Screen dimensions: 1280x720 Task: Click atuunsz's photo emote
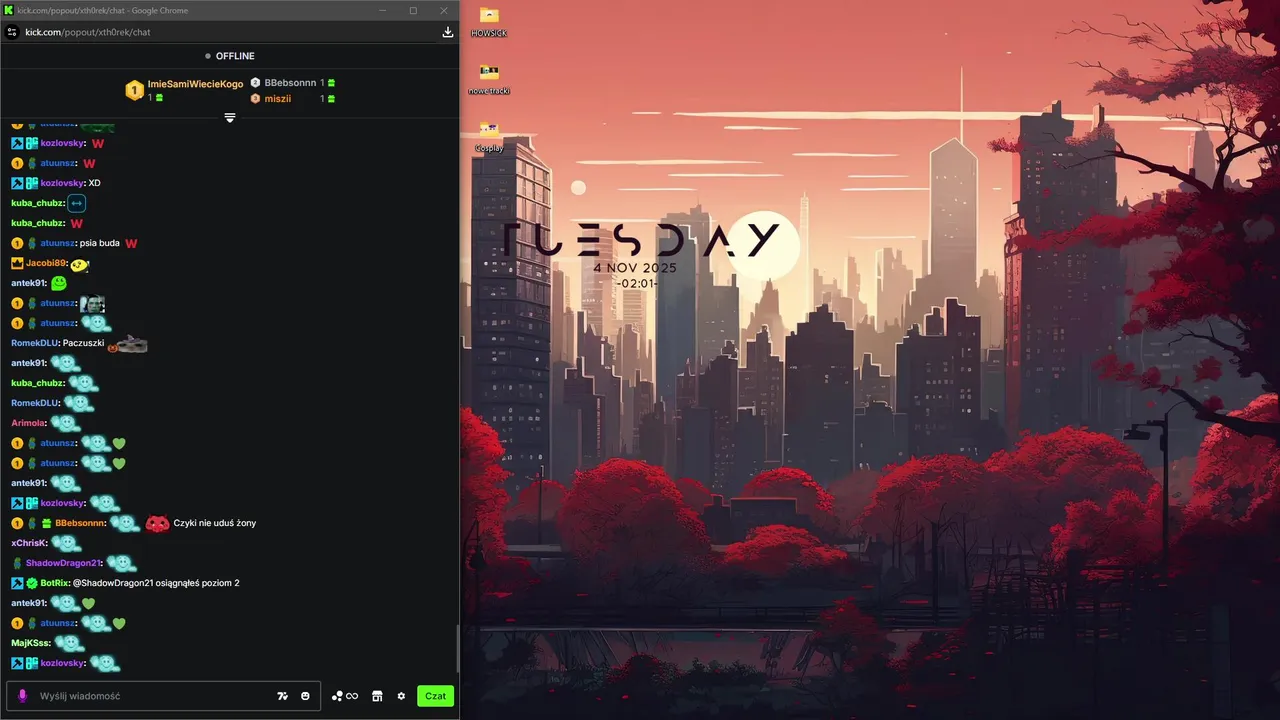93,304
